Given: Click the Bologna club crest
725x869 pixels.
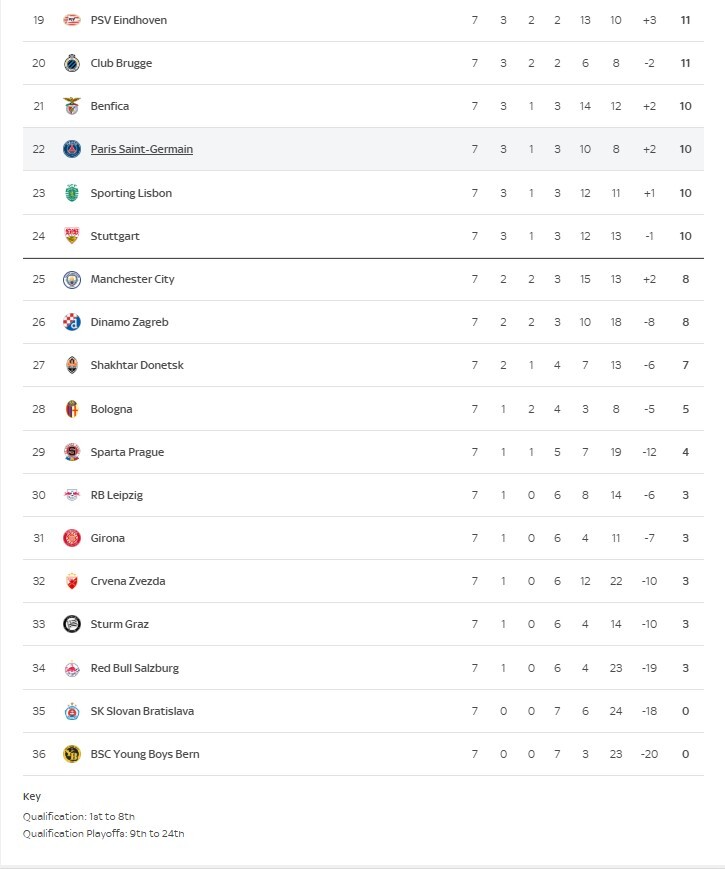Looking at the screenshot, I should 72,409.
